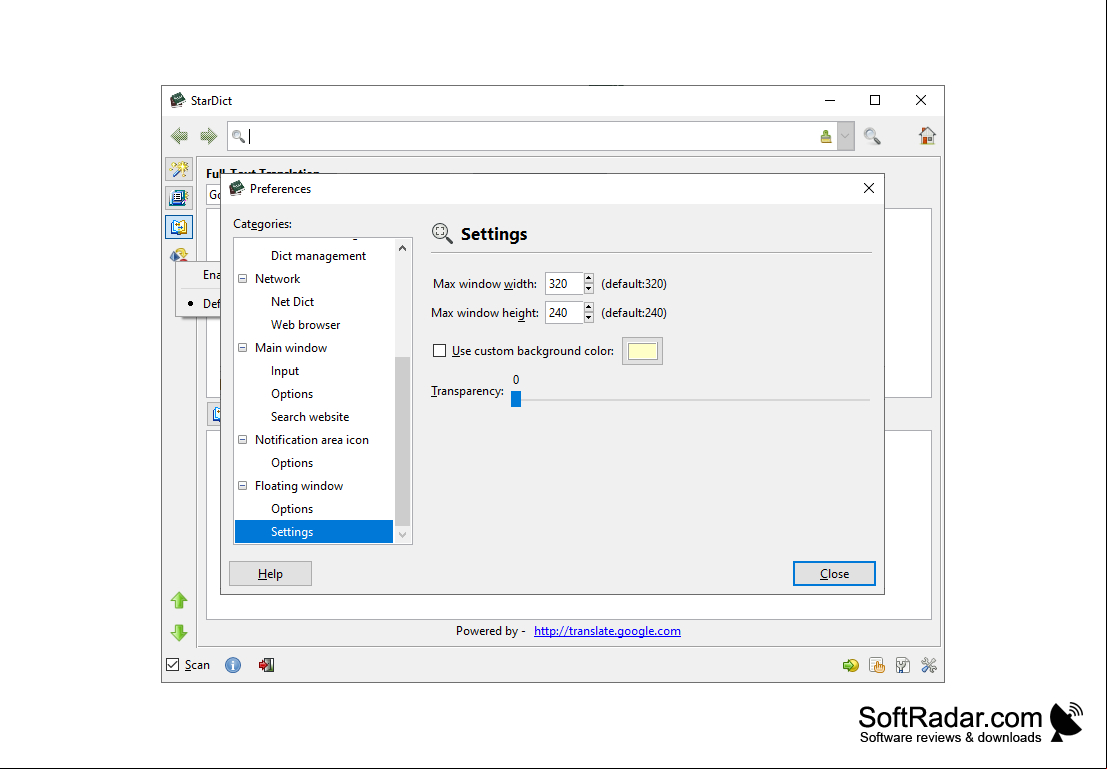Collapse the Floating window category
The image size is (1107, 769).
(x=243, y=486)
